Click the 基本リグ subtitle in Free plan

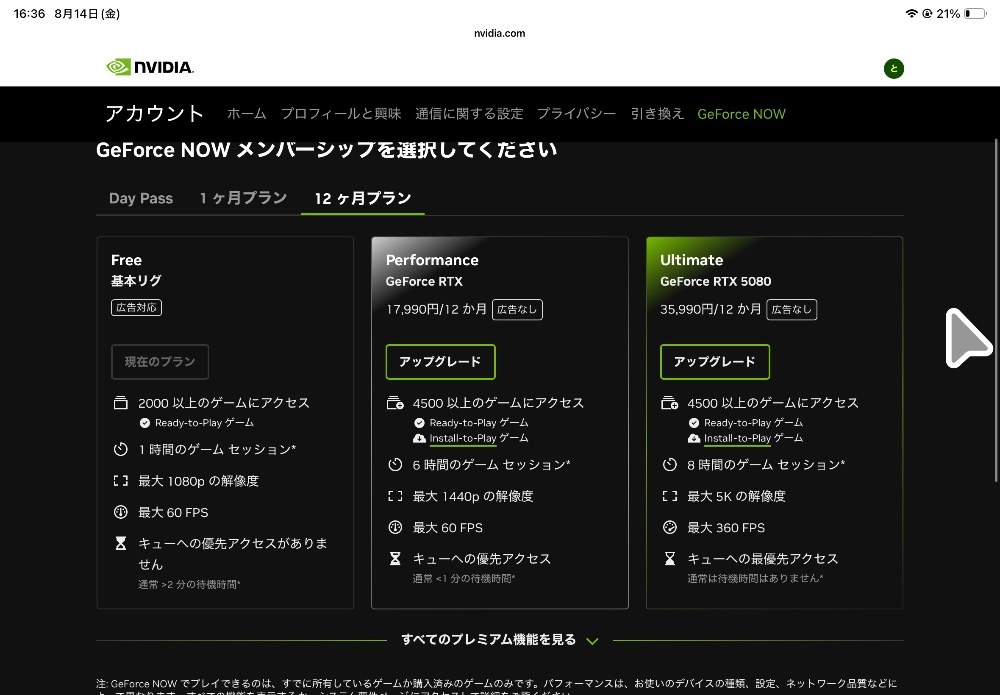[x=136, y=281]
